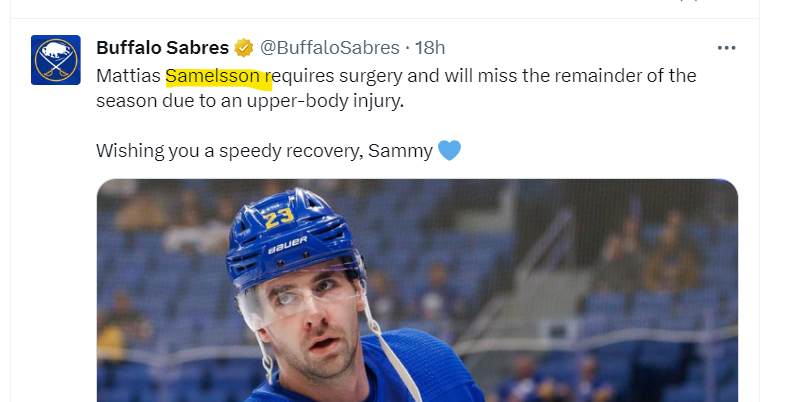
Task: Click the gold verified badge
Action: [x=244, y=48]
